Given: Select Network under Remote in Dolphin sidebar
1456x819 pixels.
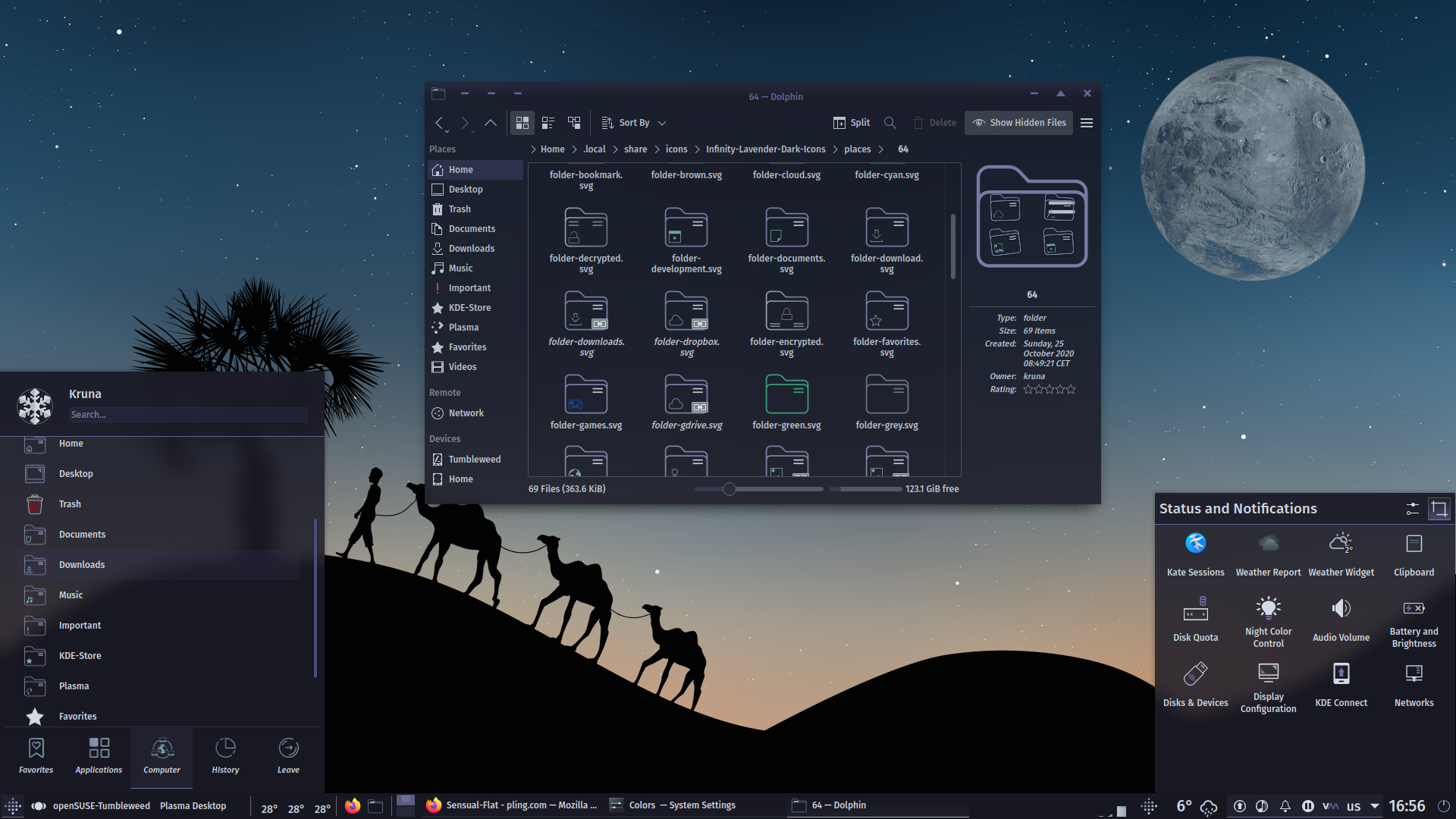Looking at the screenshot, I should [465, 413].
